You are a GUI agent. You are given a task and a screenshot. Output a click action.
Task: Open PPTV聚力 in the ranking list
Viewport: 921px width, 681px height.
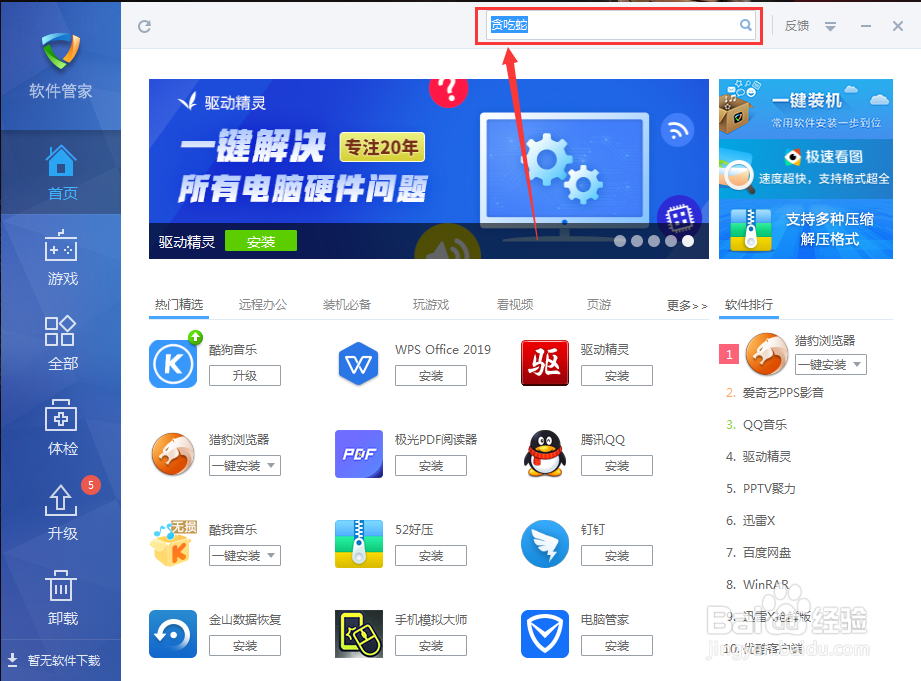pos(769,488)
